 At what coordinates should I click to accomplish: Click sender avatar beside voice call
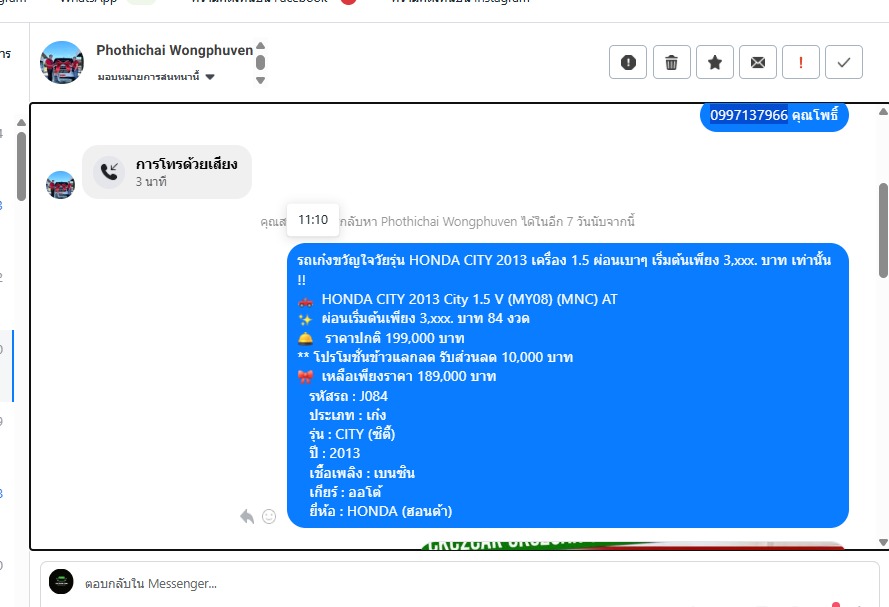coord(60,185)
